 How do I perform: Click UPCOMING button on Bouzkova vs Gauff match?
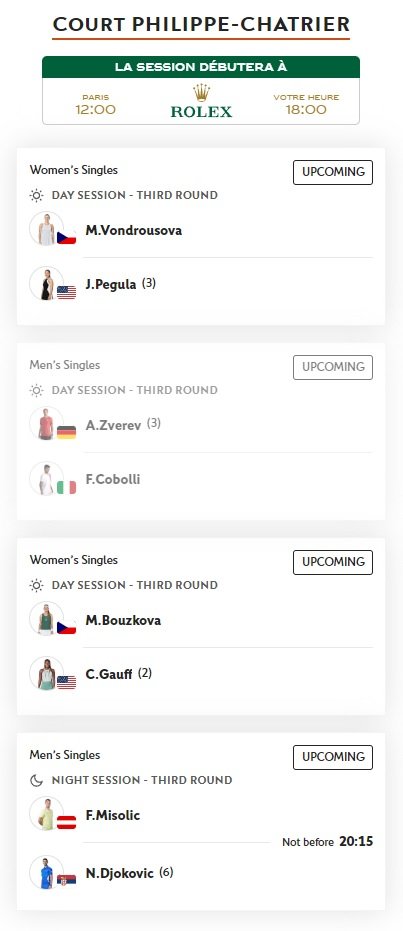[333, 562]
